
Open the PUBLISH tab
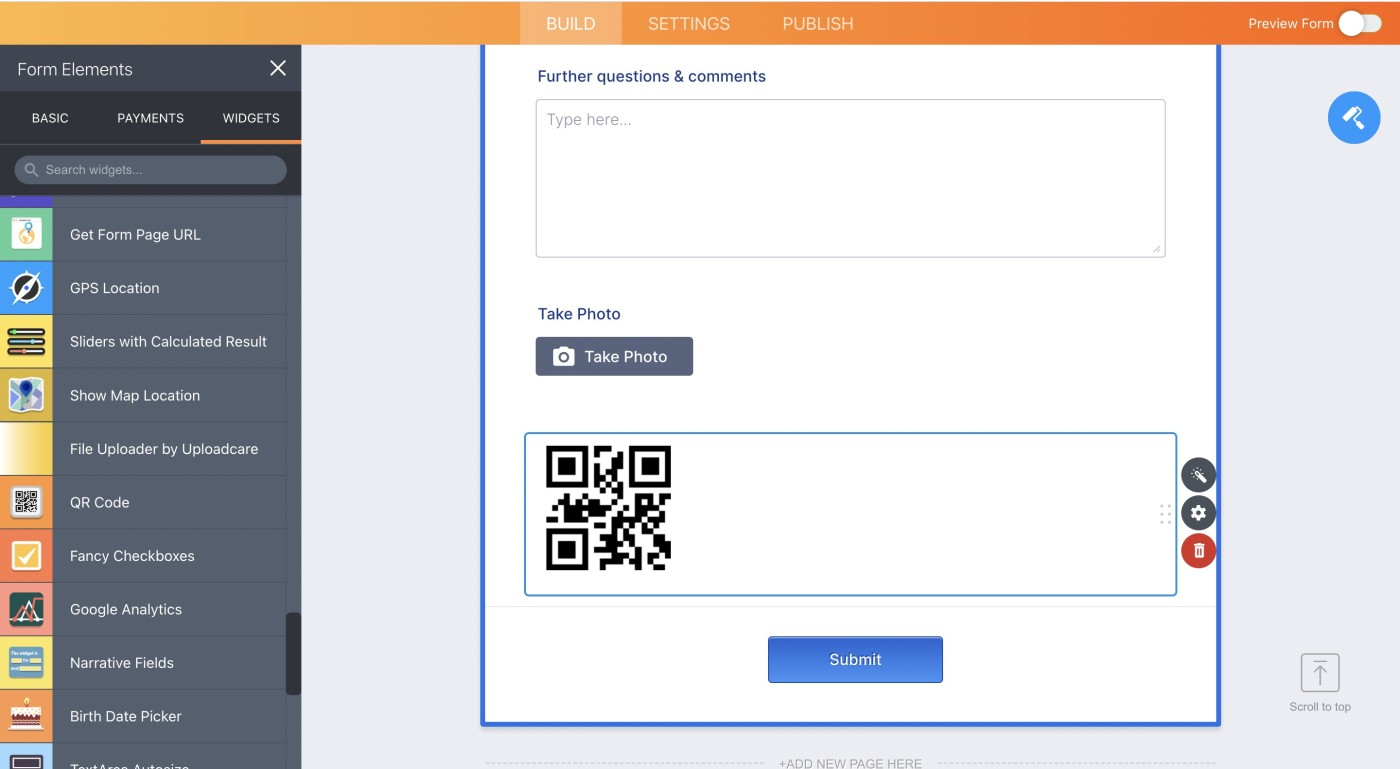tap(818, 23)
